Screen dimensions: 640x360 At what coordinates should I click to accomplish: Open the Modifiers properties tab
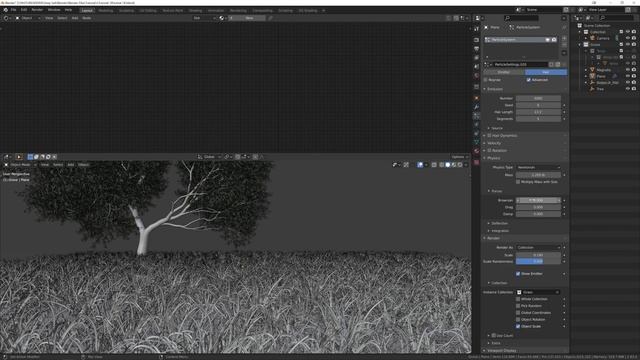point(476,107)
